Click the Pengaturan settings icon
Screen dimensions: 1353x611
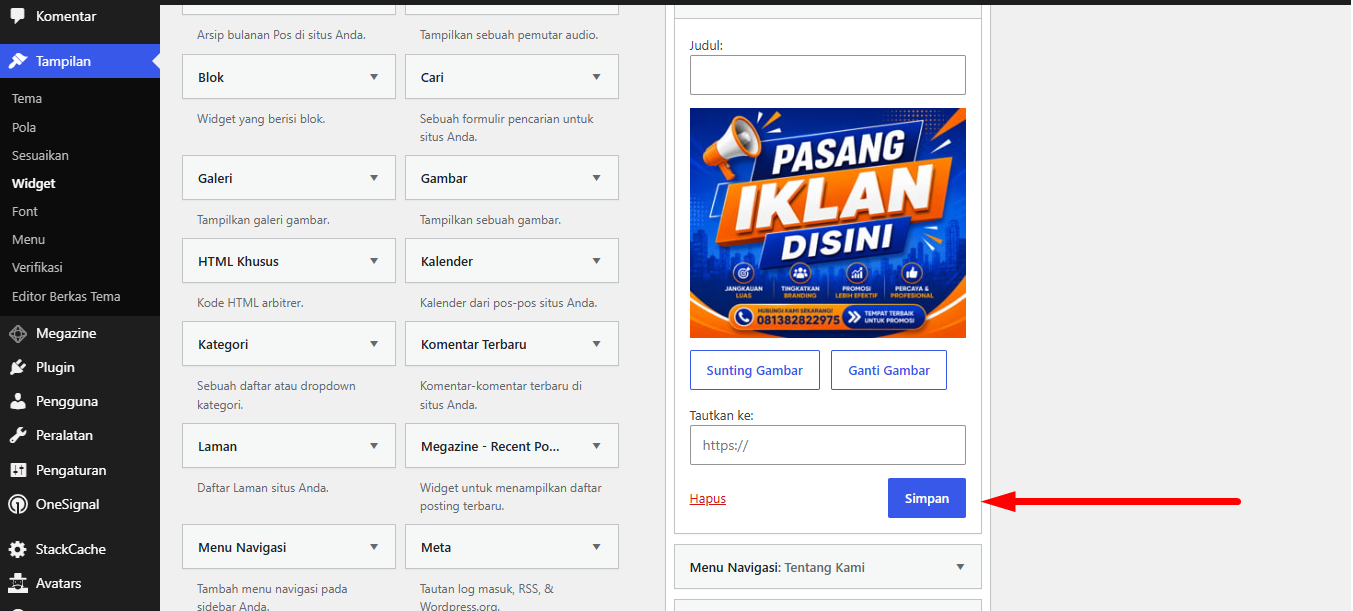(18, 470)
